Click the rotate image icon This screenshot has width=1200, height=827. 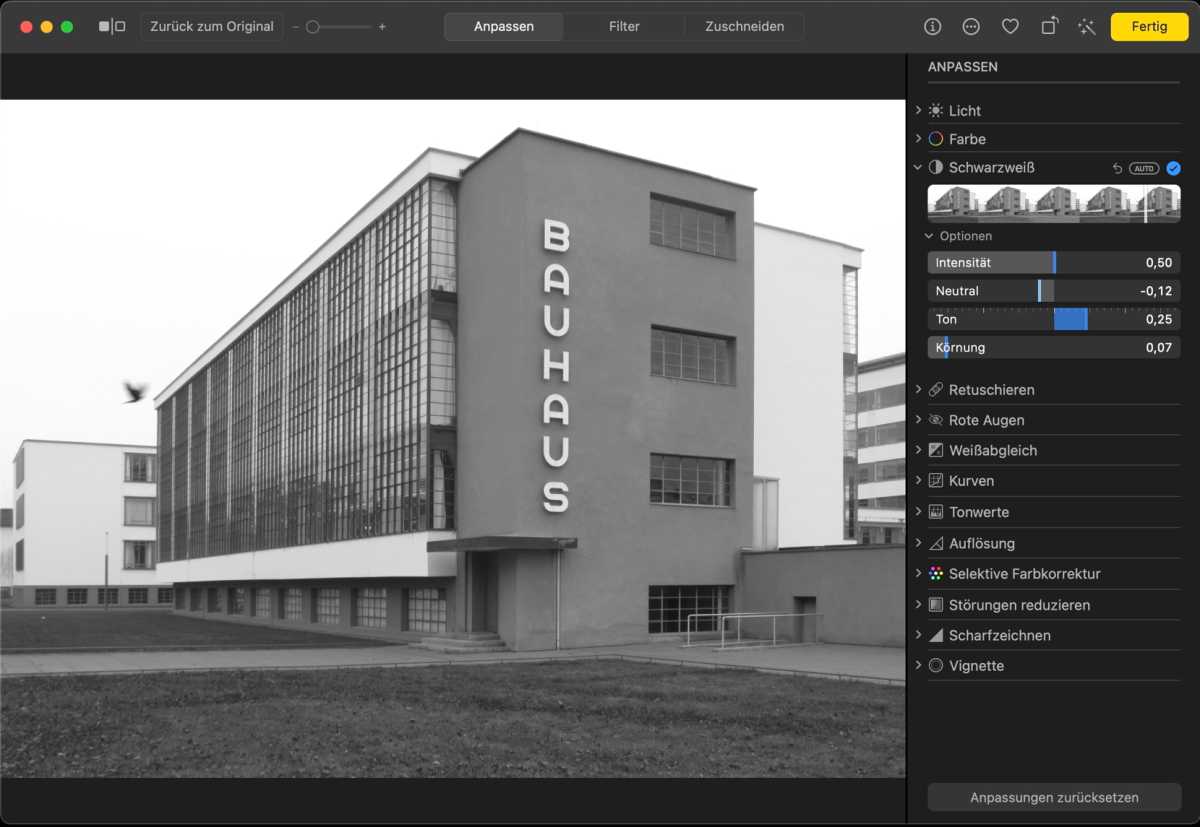(x=1049, y=27)
